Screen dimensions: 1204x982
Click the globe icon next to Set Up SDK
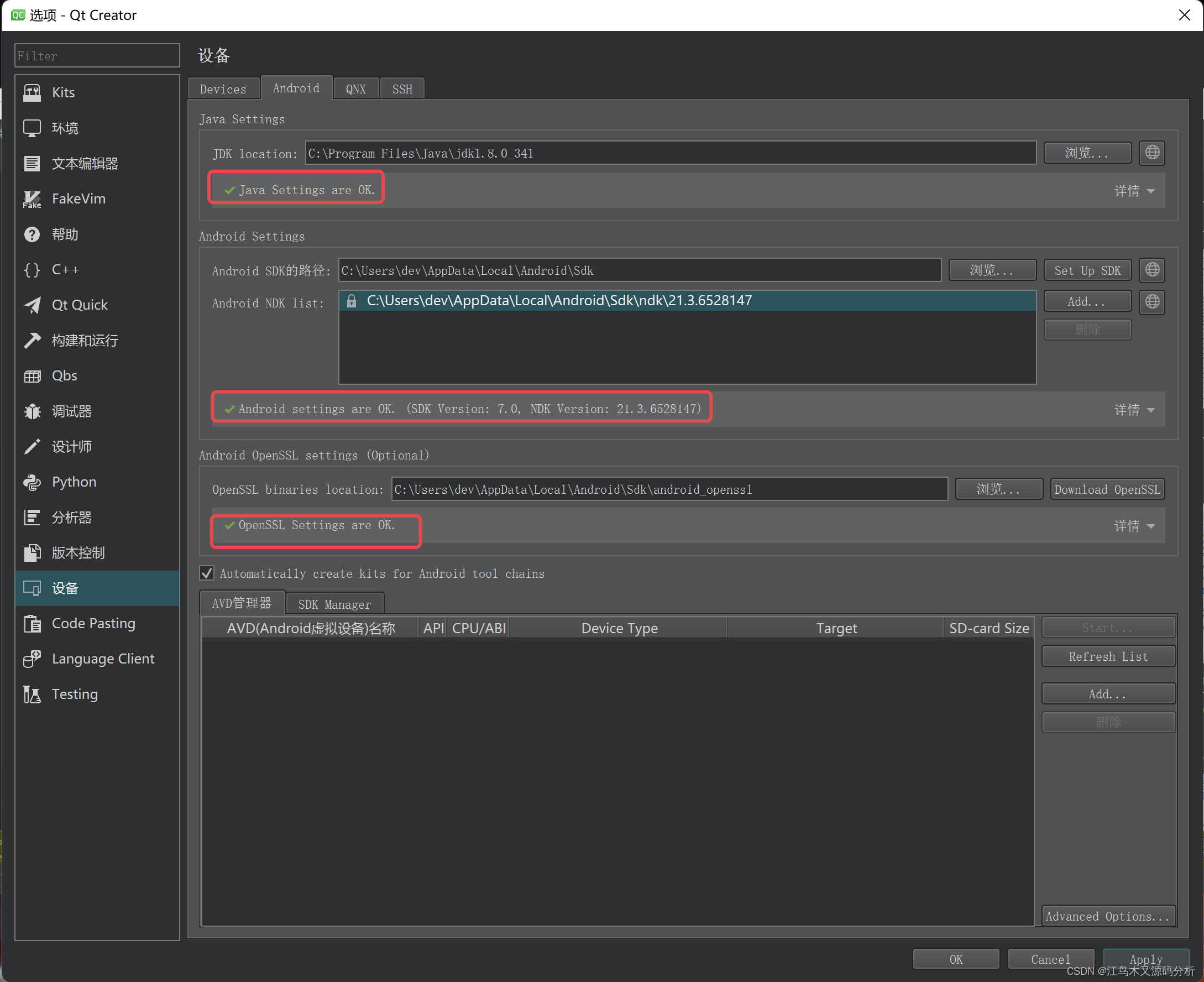click(1152, 270)
